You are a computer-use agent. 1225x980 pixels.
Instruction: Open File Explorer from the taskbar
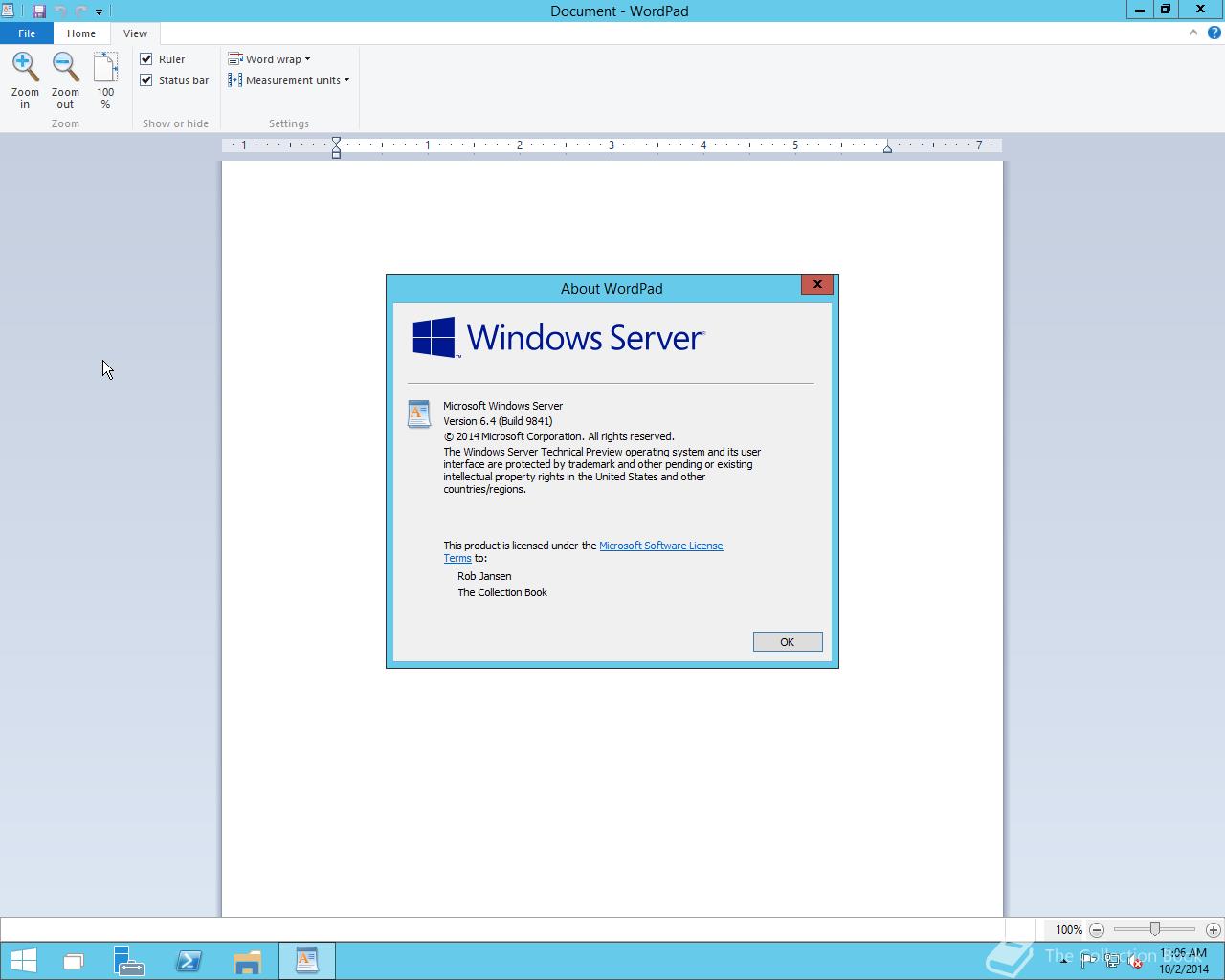pos(248,961)
